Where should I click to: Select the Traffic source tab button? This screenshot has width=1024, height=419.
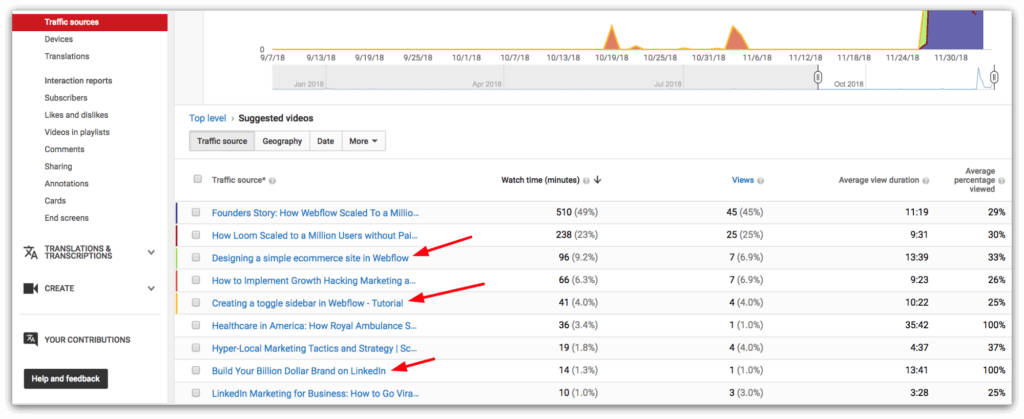pos(222,141)
